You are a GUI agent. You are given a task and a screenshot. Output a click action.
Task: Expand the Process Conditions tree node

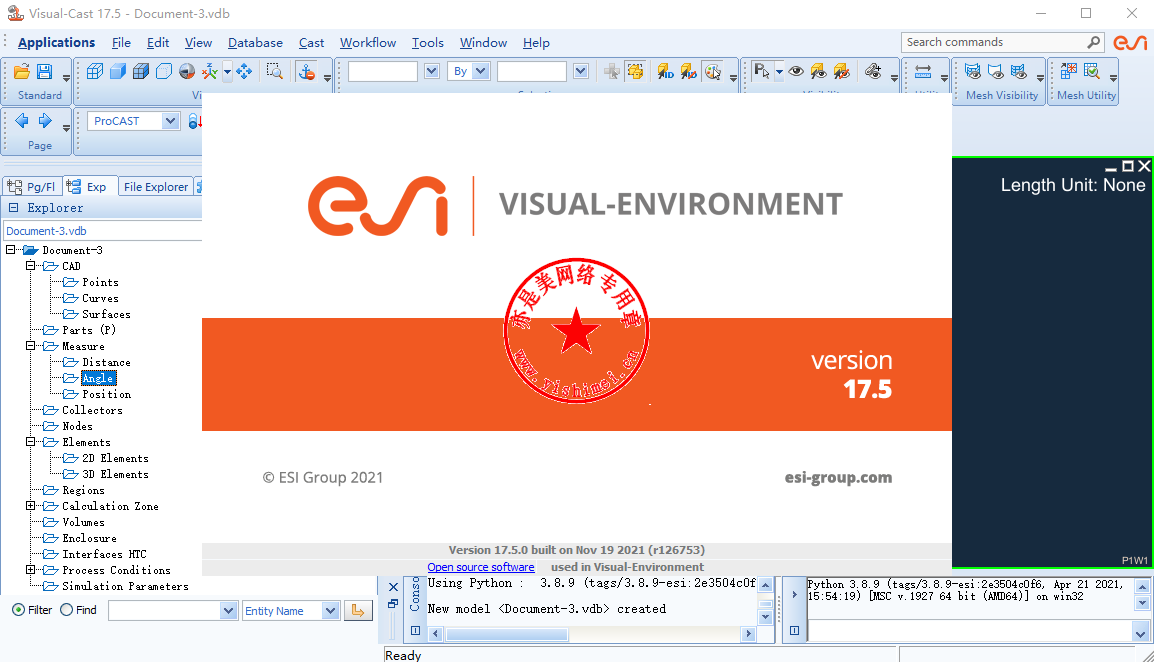click(x=30, y=570)
